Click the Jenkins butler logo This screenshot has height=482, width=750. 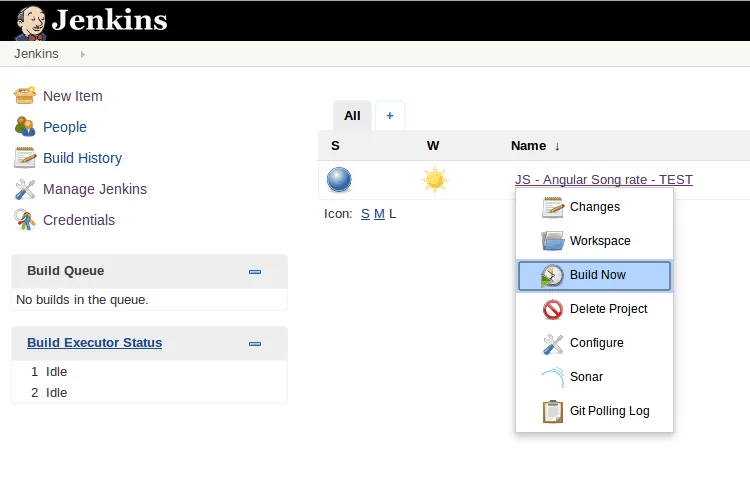click(x=30, y=21)
